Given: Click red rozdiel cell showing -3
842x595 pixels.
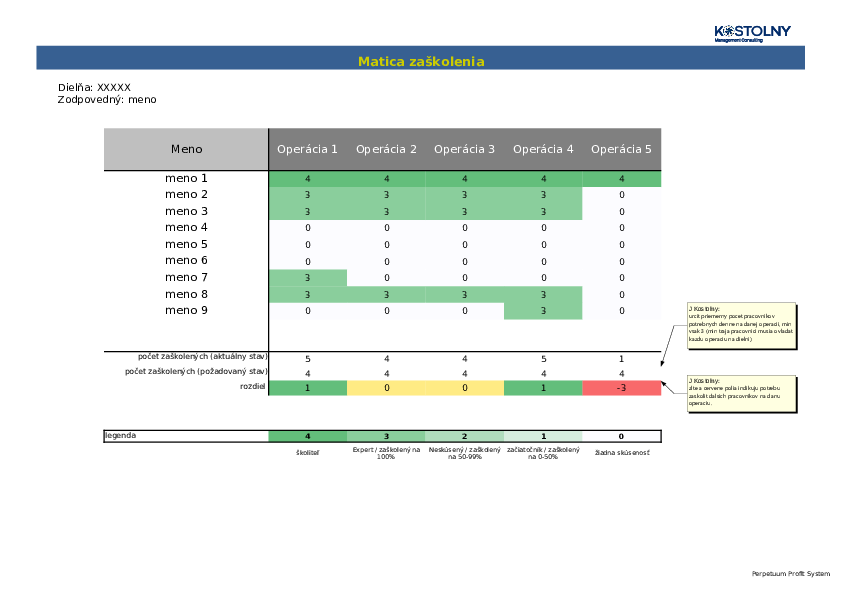Looking at the screenshot, I should point(621,388).
